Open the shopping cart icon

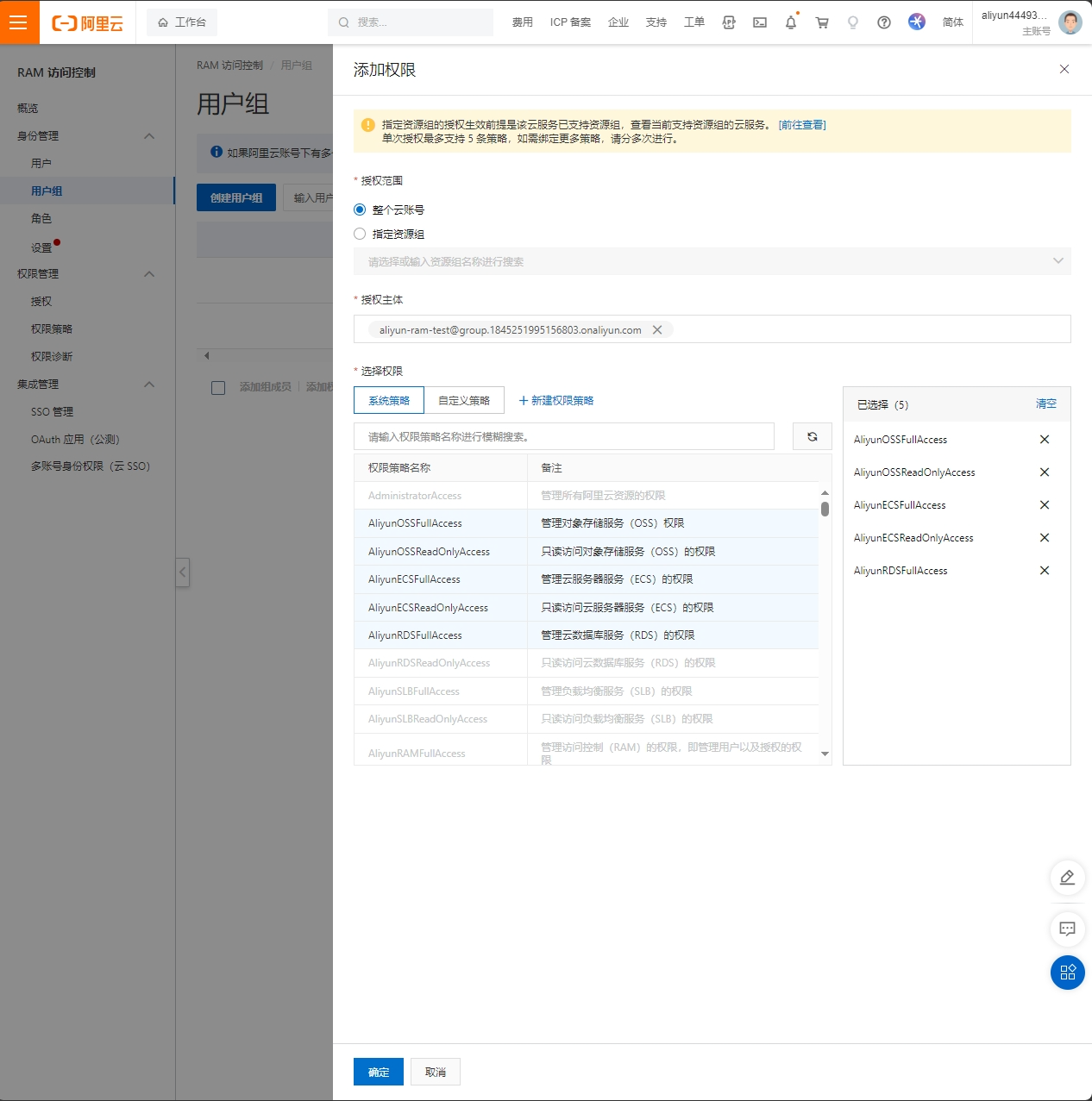(822, 22)
